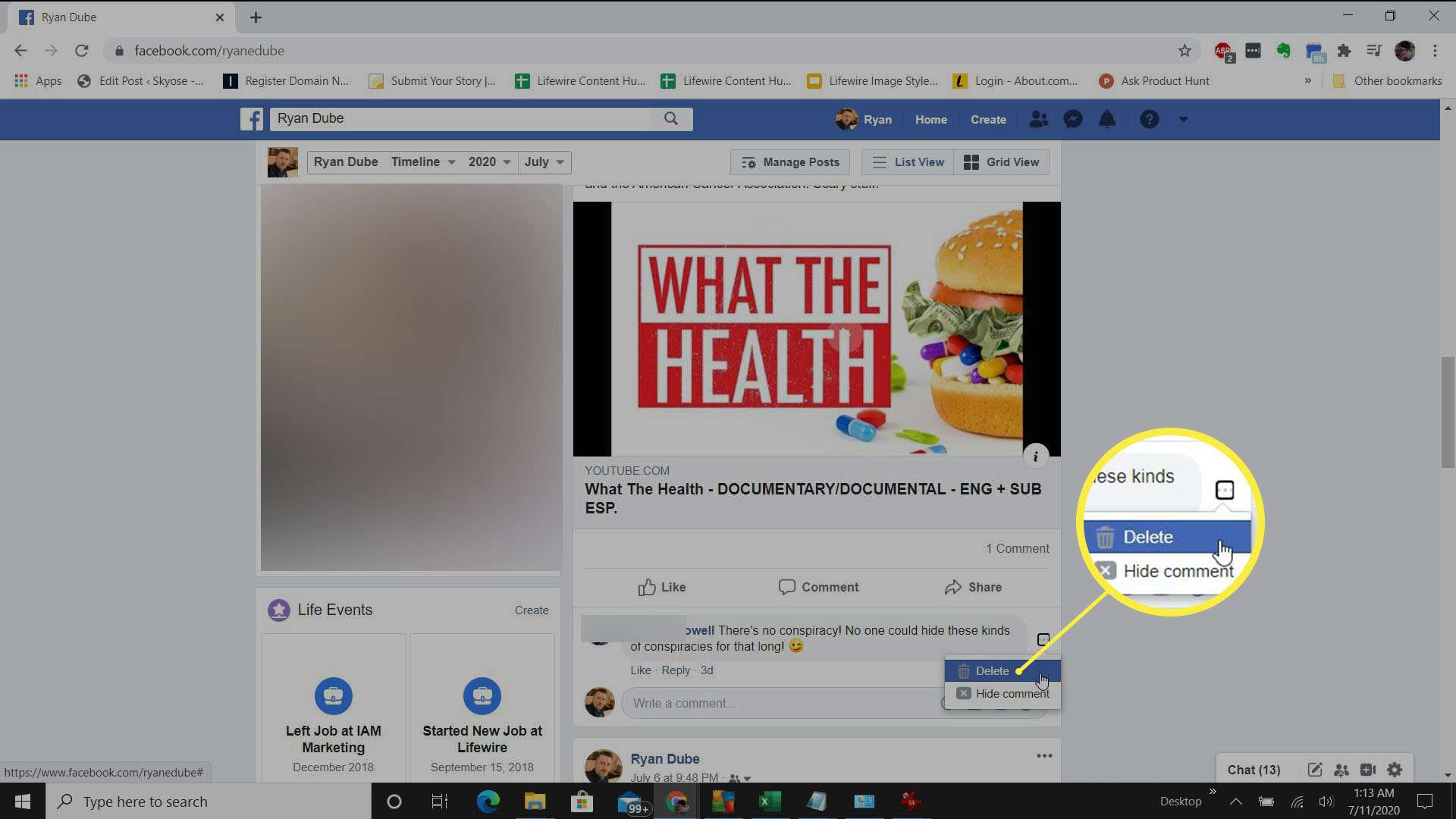
Task: Click the Messenger icon in navigation
Action: [x=1073, y=119]
